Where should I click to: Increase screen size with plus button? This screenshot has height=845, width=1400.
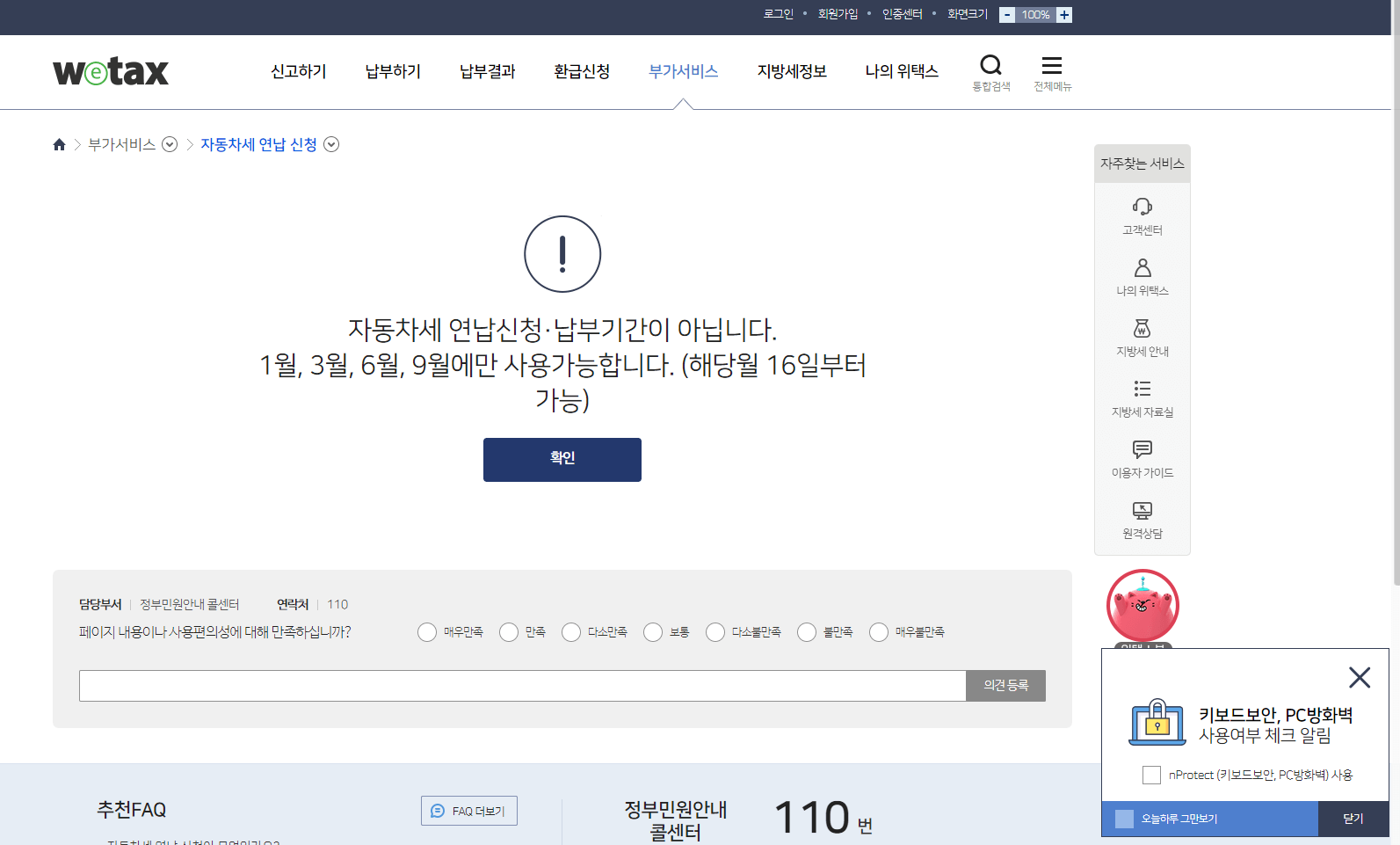pyautogui.click(x=1064, y=15)
